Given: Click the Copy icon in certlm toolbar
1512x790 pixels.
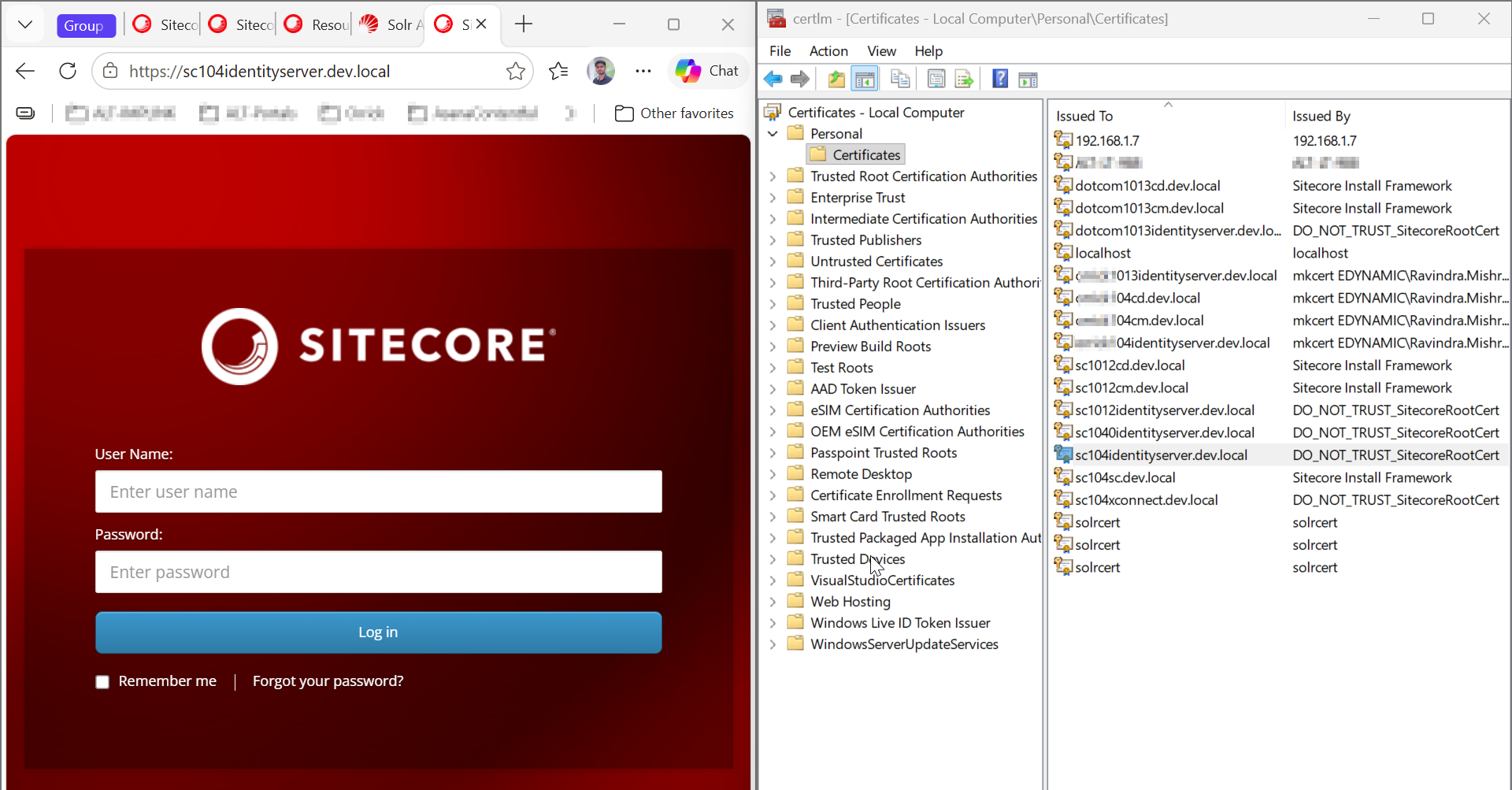Looking at the screenshot, I should point(900,79).
